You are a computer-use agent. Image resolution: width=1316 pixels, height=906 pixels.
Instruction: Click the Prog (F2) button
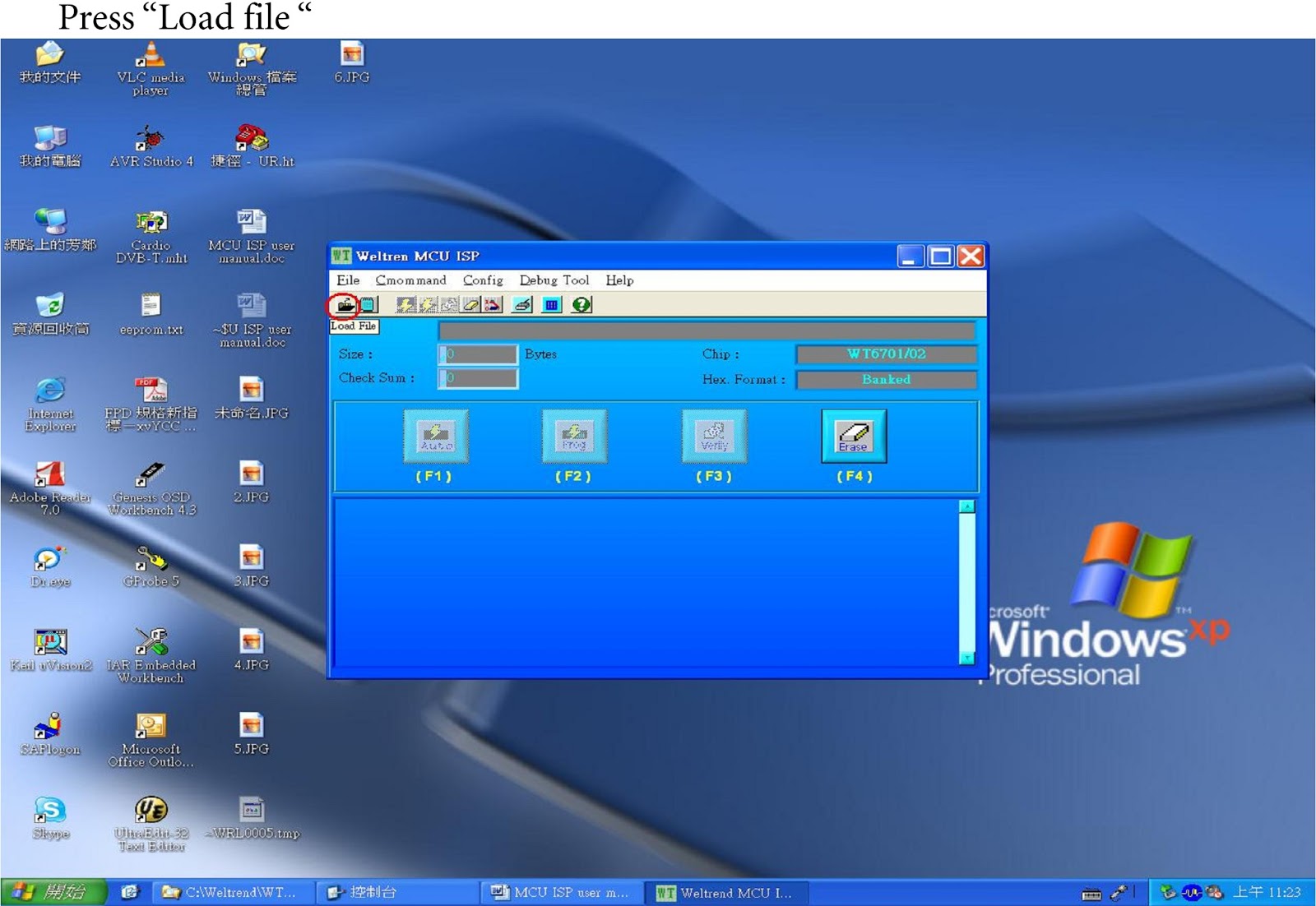click(574, 436)
